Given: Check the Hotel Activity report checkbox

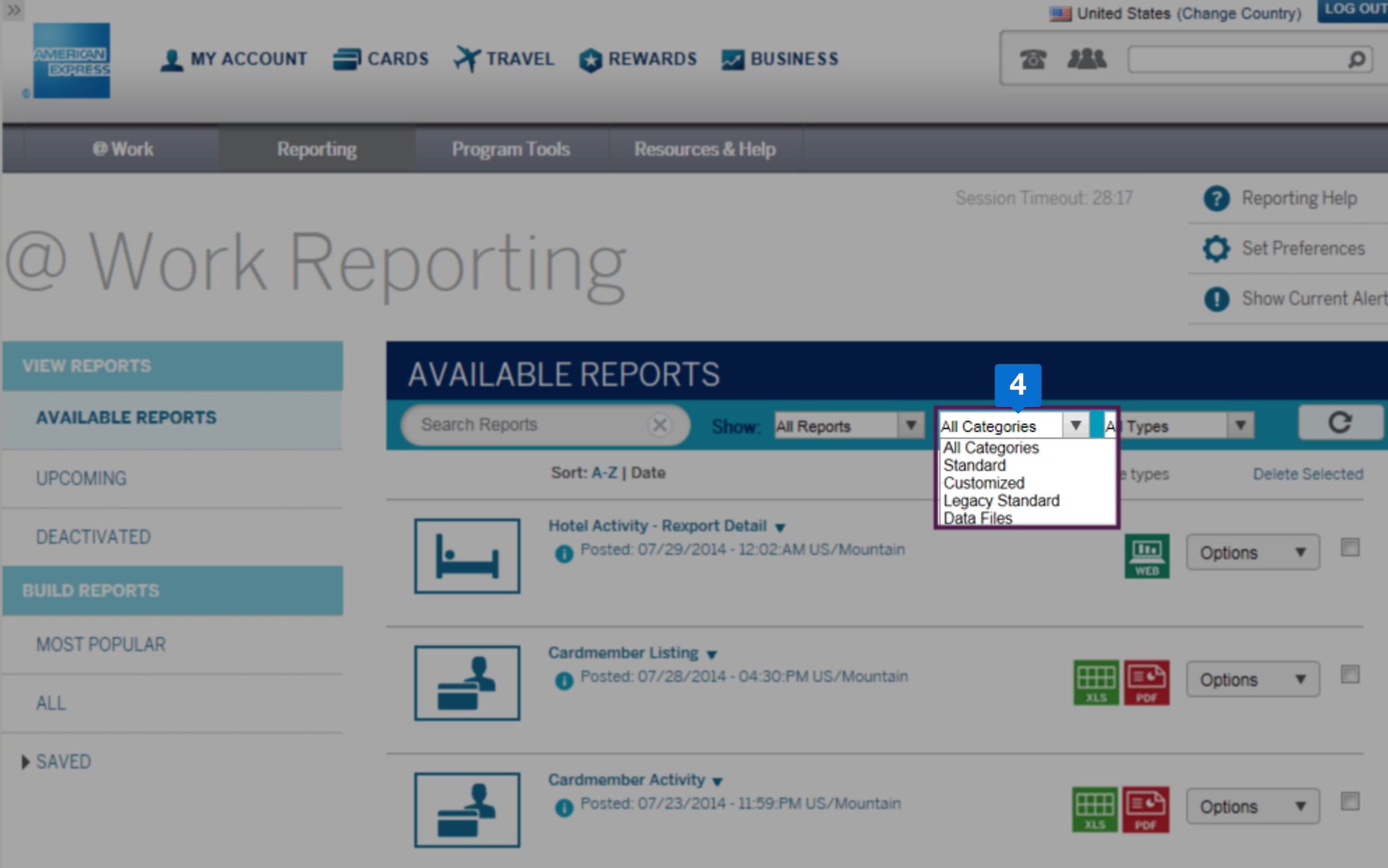Looking at the screenshot, I should tap(1349, 547).
